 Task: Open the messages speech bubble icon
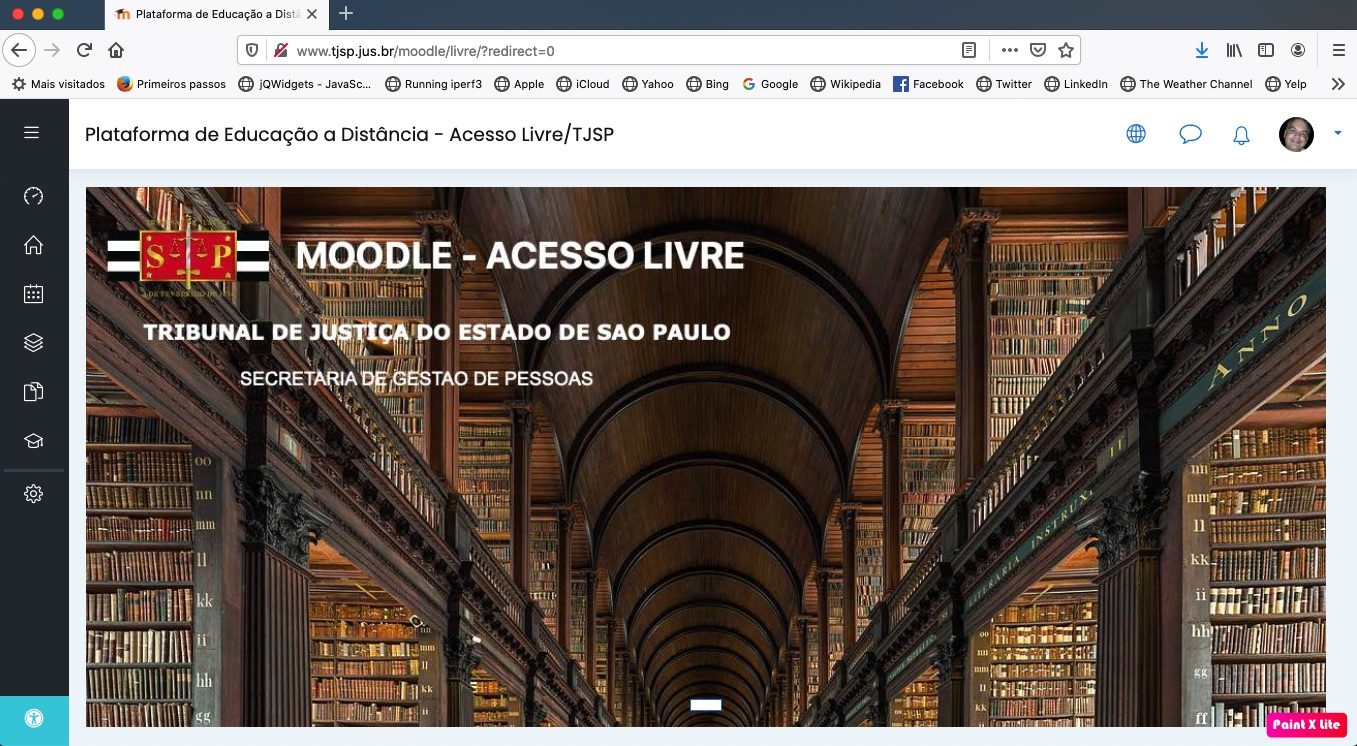tap(1190, 134)
